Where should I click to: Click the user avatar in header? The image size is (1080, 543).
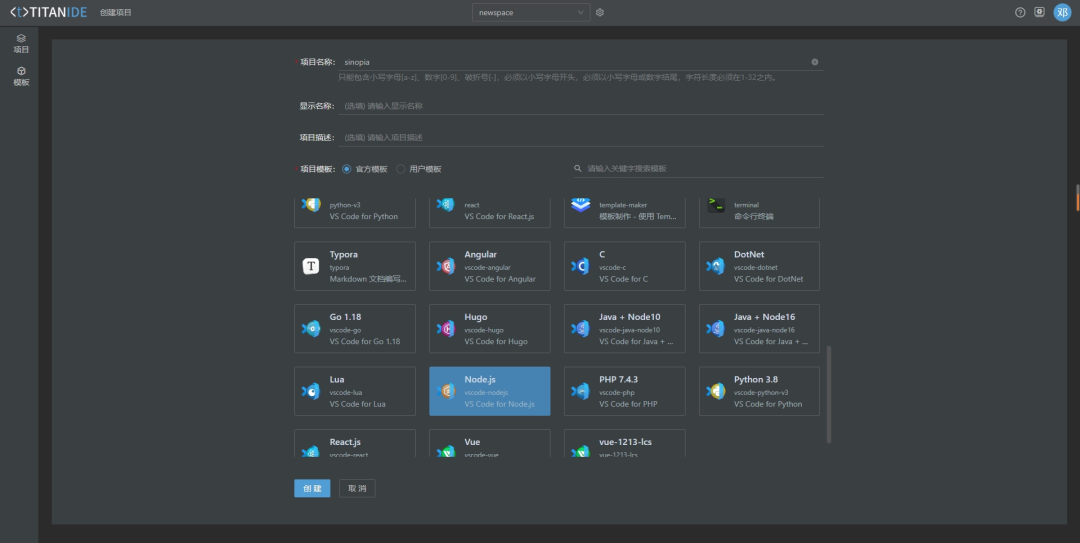[1062, 13]
